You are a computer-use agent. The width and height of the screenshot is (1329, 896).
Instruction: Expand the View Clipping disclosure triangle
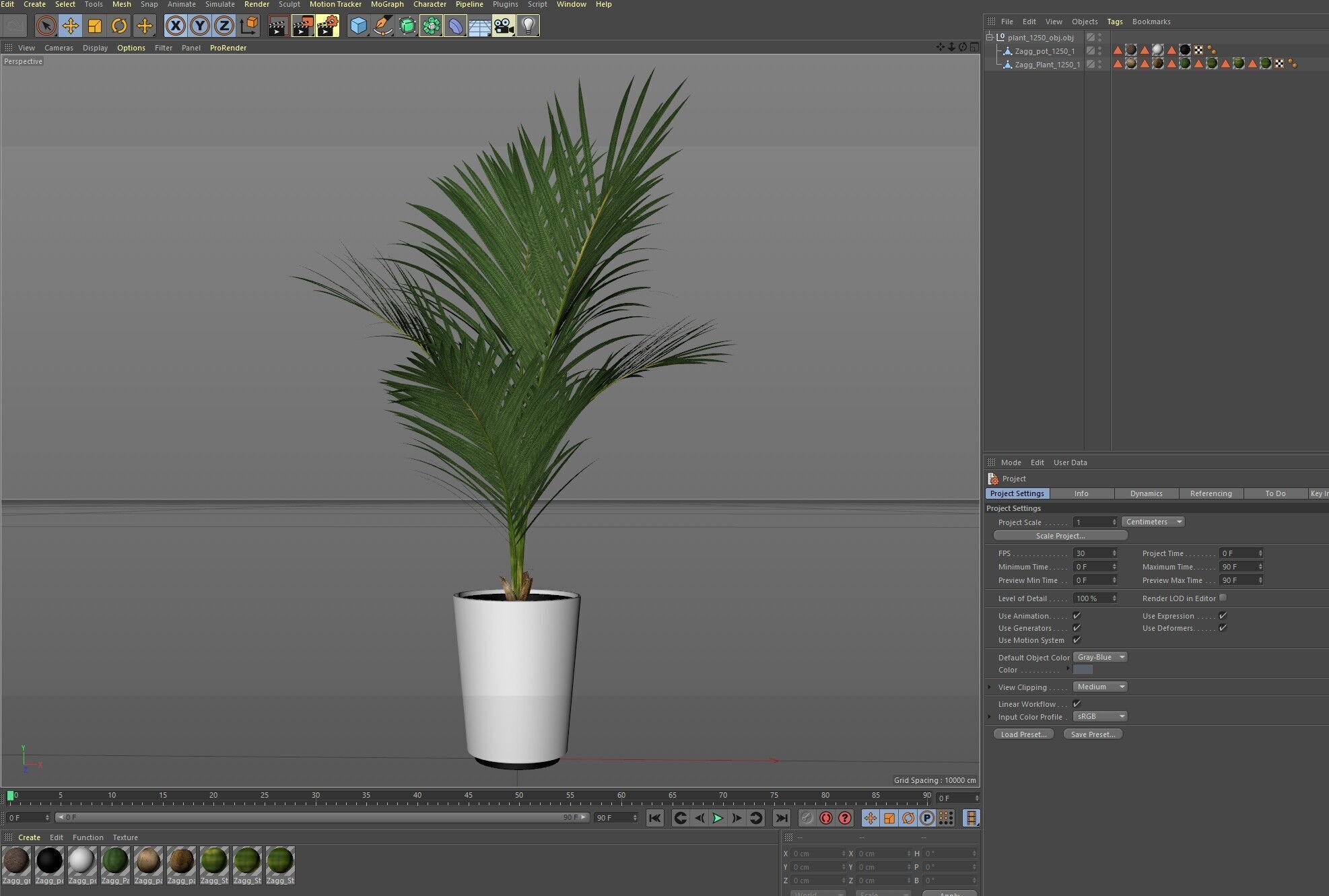click(x=989, y=687)
